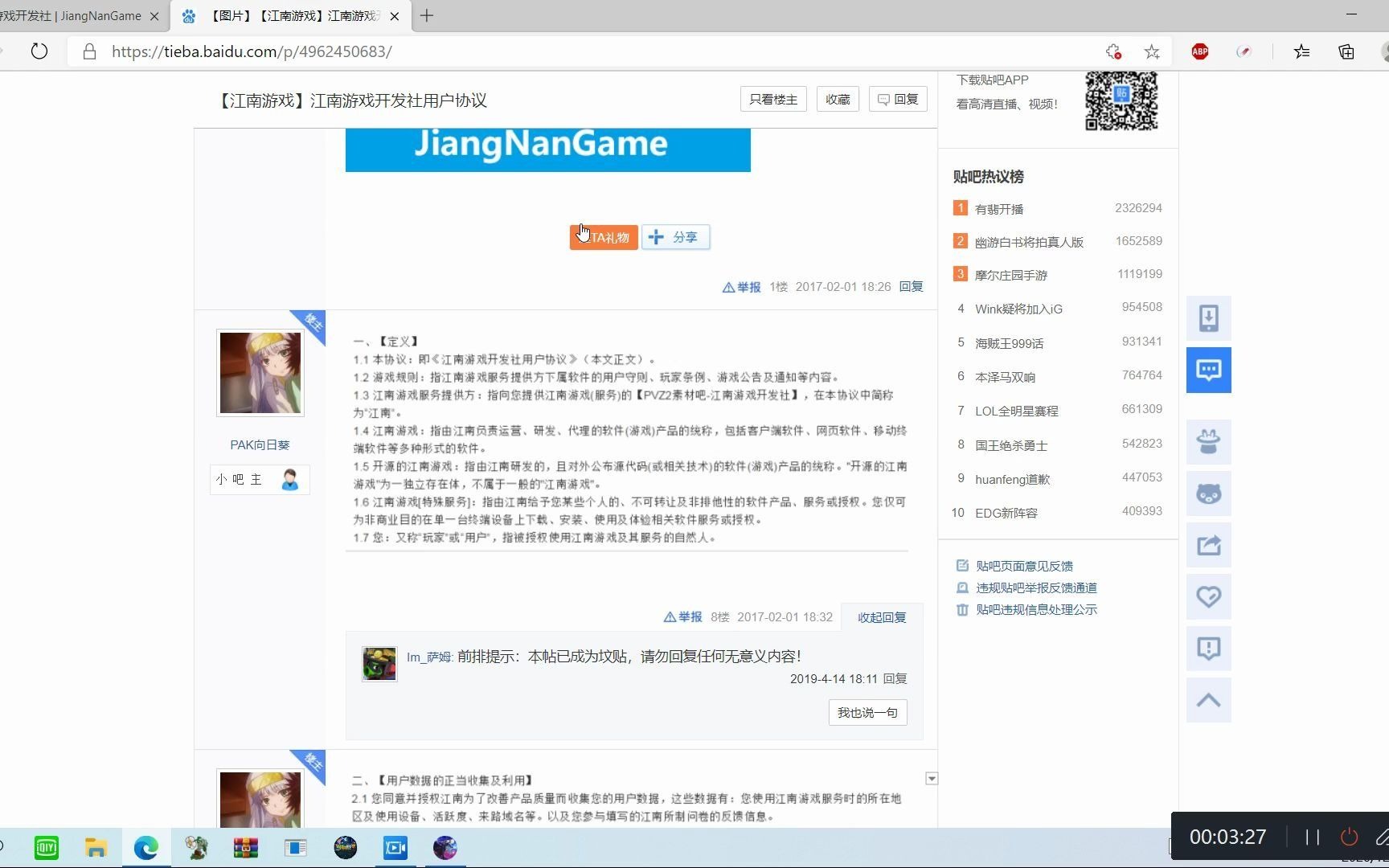Image resolution: width=1389 pixels, height=868 pixels.
Task: Click the Tieba app QR code
Action: [x=1121, y=100]
